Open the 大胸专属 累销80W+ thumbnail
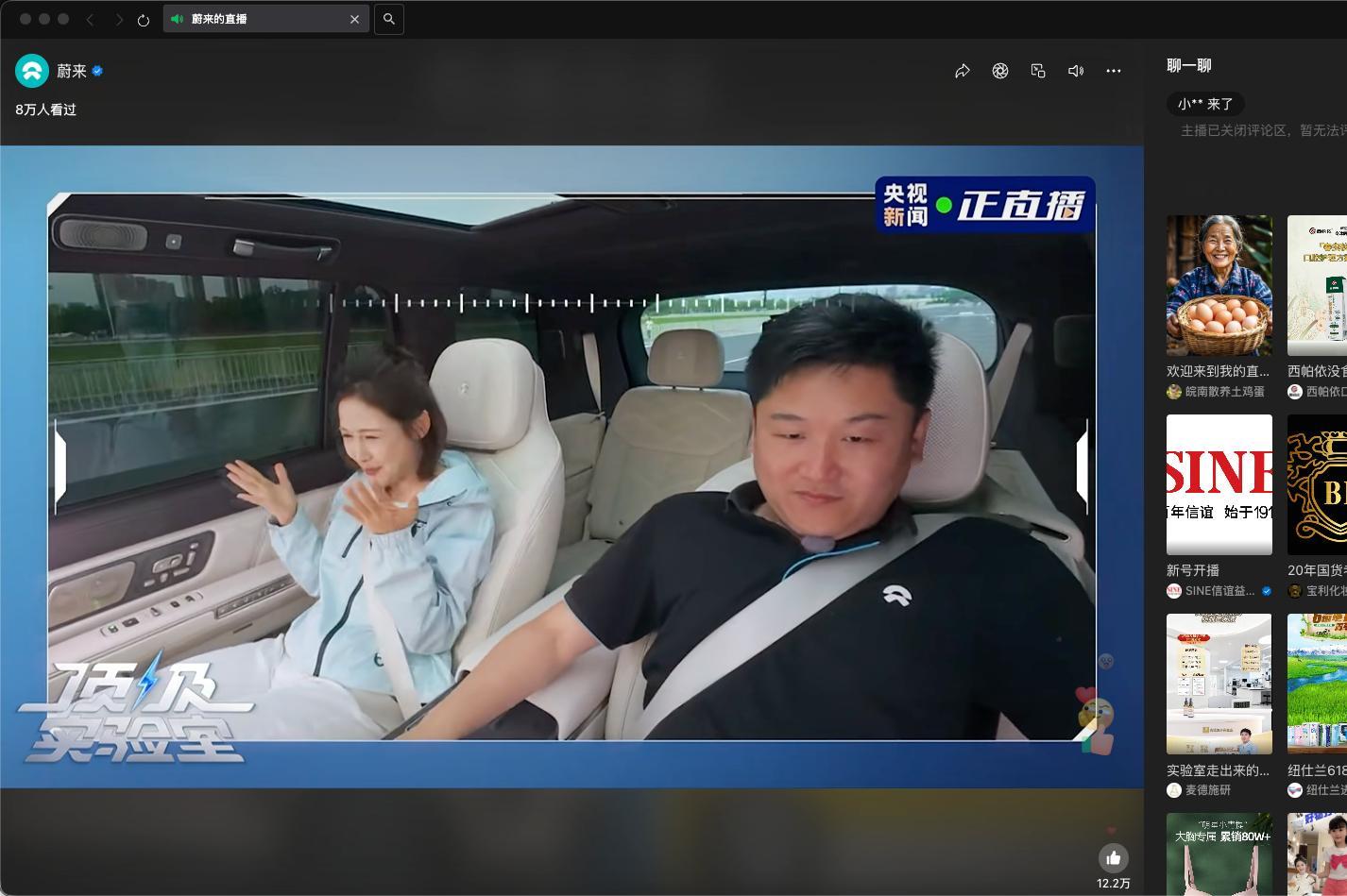The height and width of the screenshot is (896, 1347). click(x=1219, y=854)
